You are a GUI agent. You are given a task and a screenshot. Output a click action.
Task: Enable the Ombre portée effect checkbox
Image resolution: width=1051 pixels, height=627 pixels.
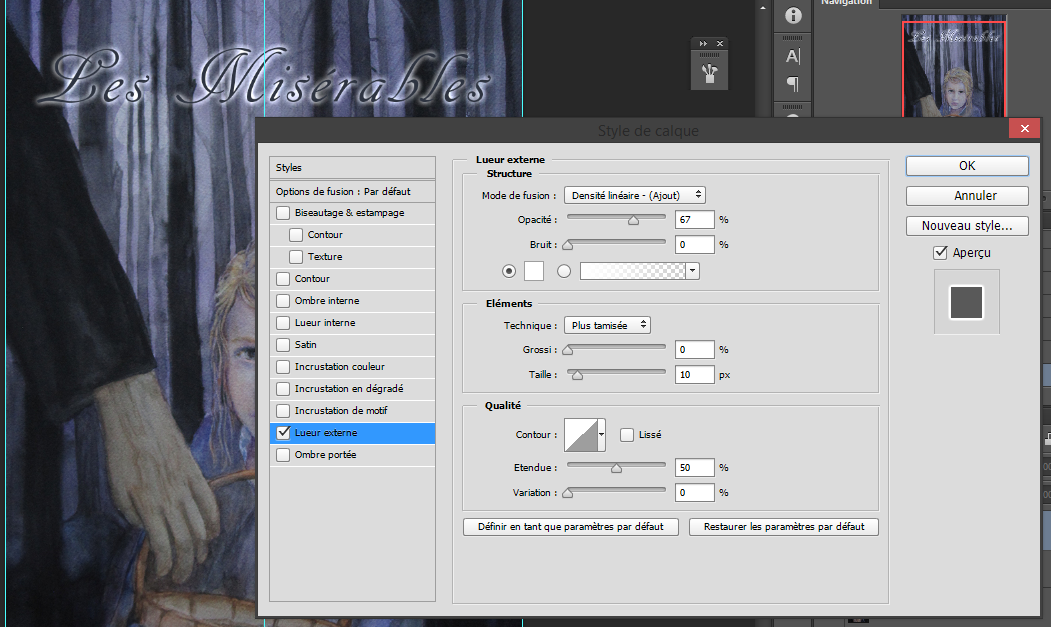click(284, 455)
